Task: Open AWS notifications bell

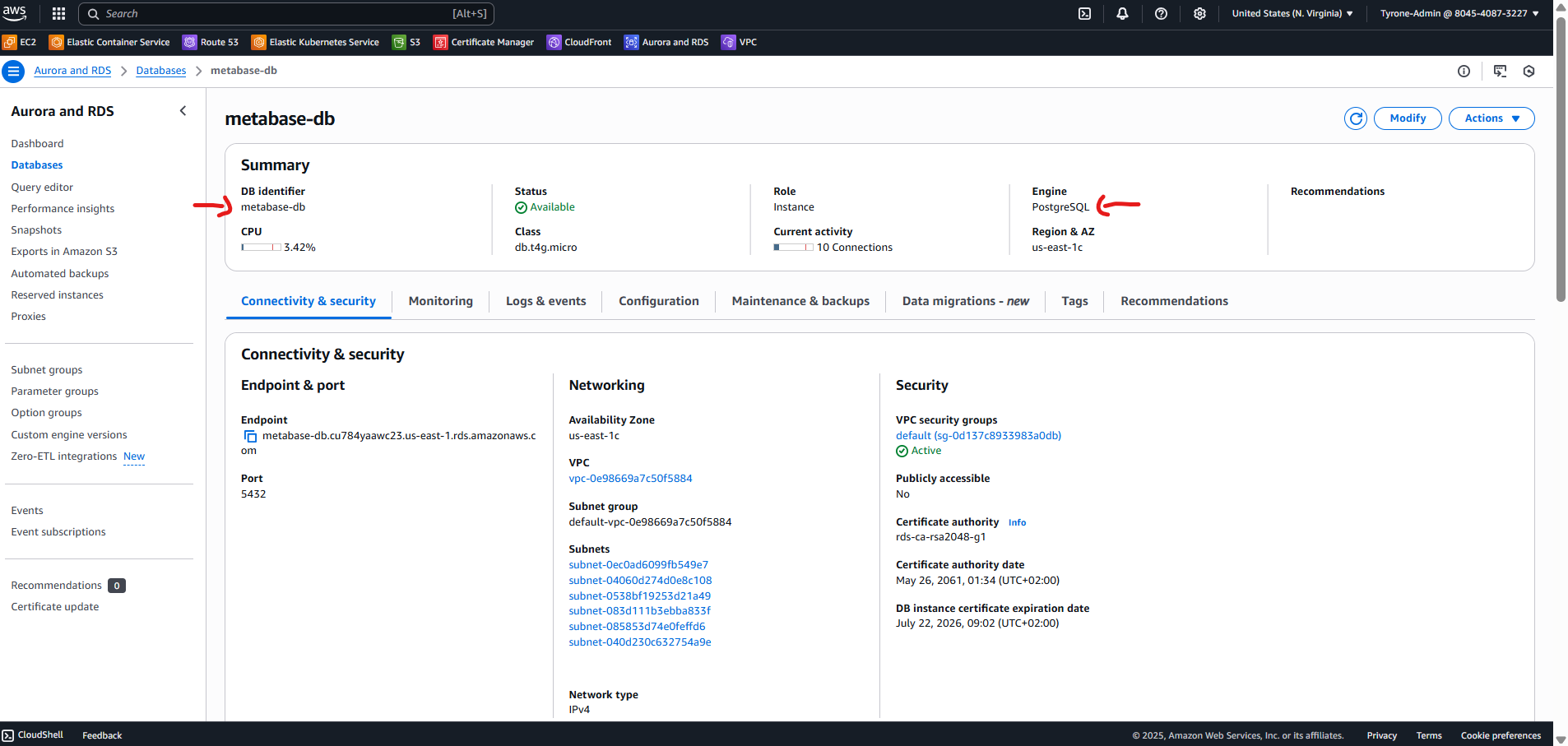Action: tap(1122, 13)
